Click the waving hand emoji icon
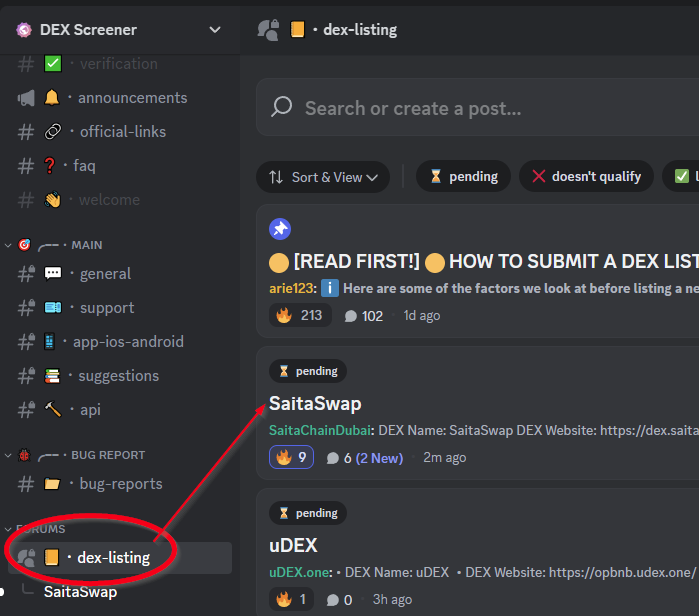699x616 pixels. (x=53, y=200)
